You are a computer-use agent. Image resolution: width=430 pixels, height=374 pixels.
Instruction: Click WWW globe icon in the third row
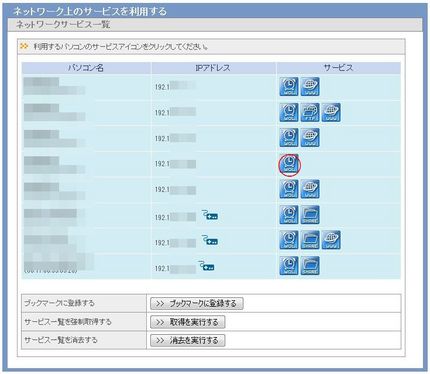click(x=310, y=138)
